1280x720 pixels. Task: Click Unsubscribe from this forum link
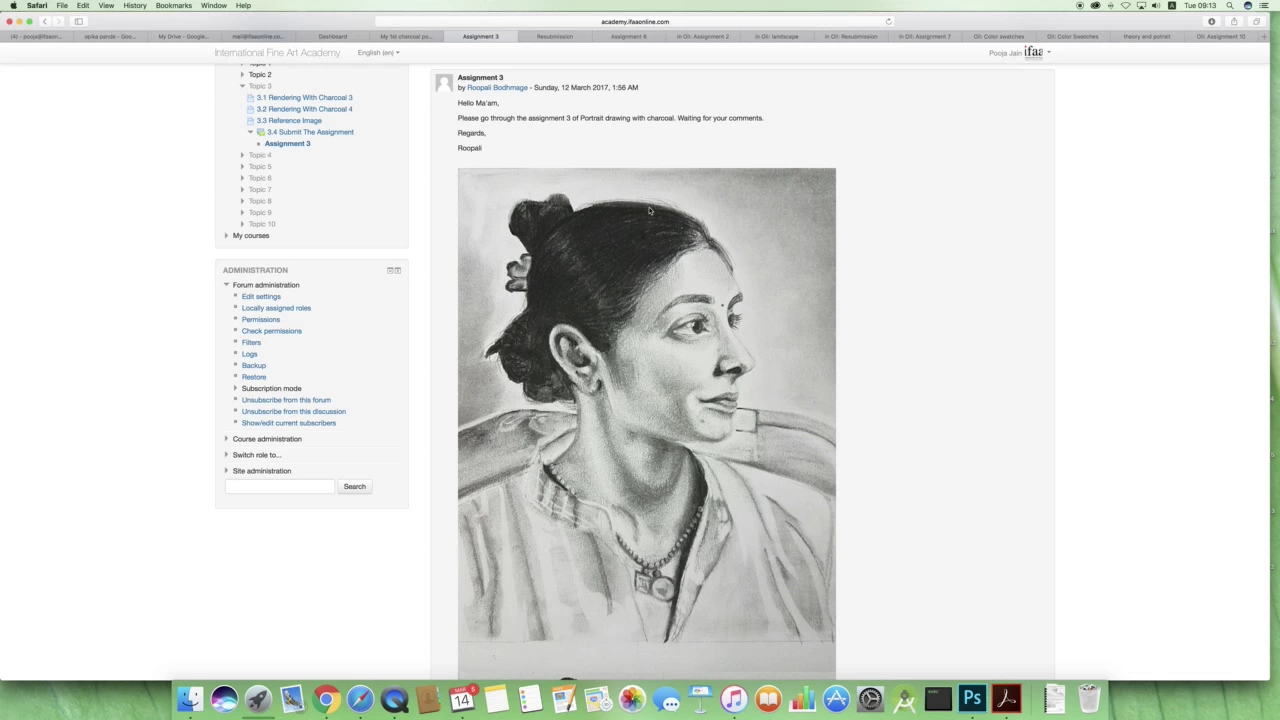point(286,400)
